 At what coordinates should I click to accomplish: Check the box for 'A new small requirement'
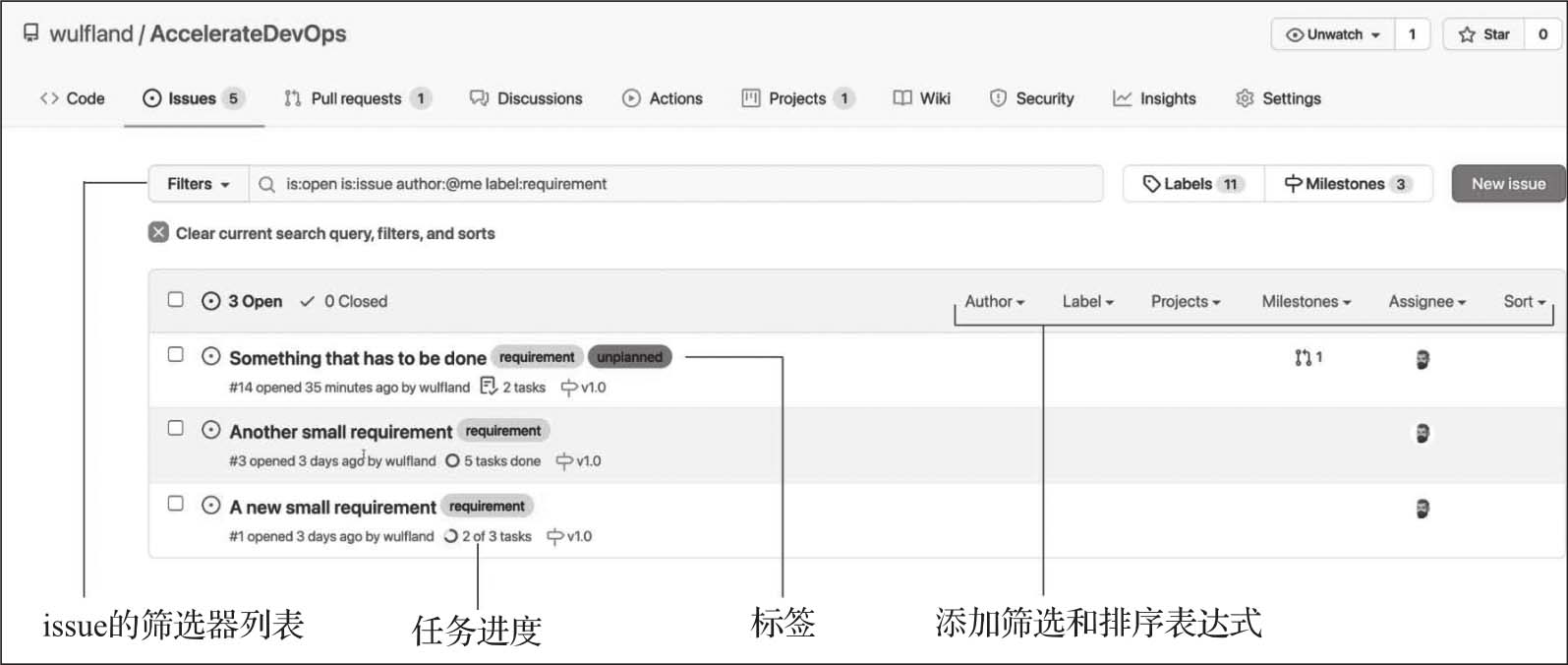coord(175,503)
